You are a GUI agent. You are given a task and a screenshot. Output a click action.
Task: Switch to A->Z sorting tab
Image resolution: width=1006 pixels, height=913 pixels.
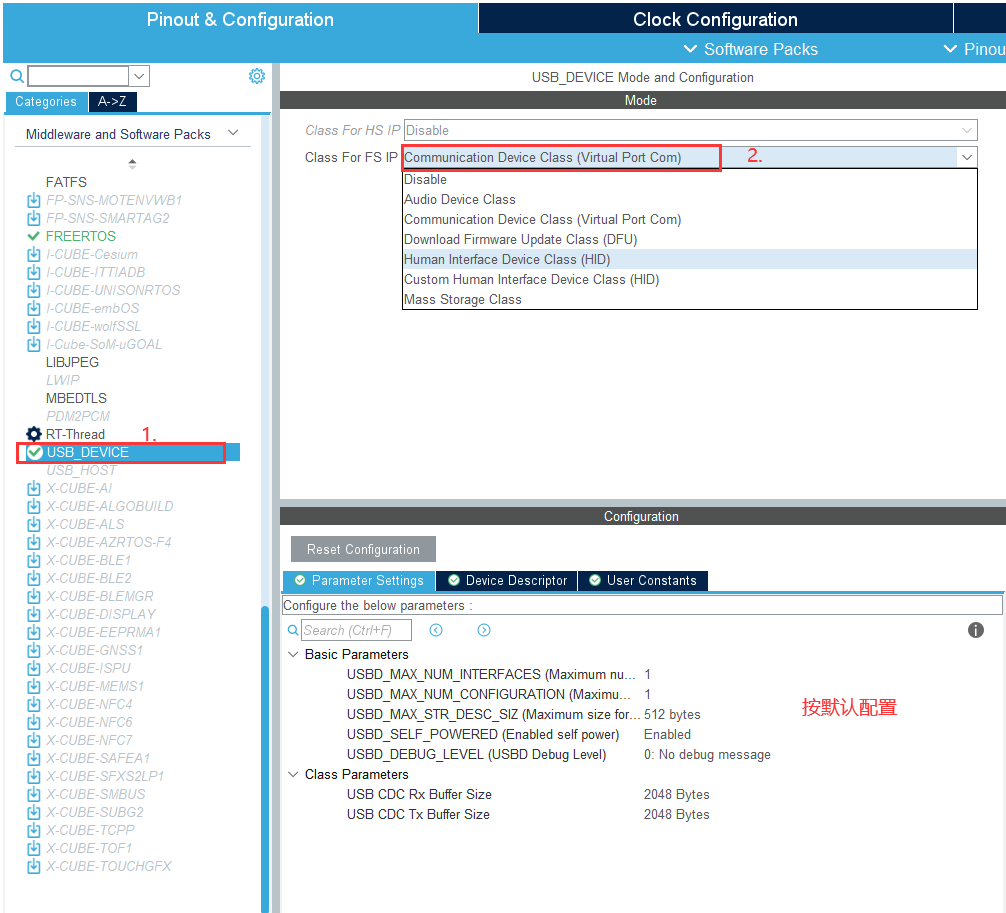(x=112, y=101)
